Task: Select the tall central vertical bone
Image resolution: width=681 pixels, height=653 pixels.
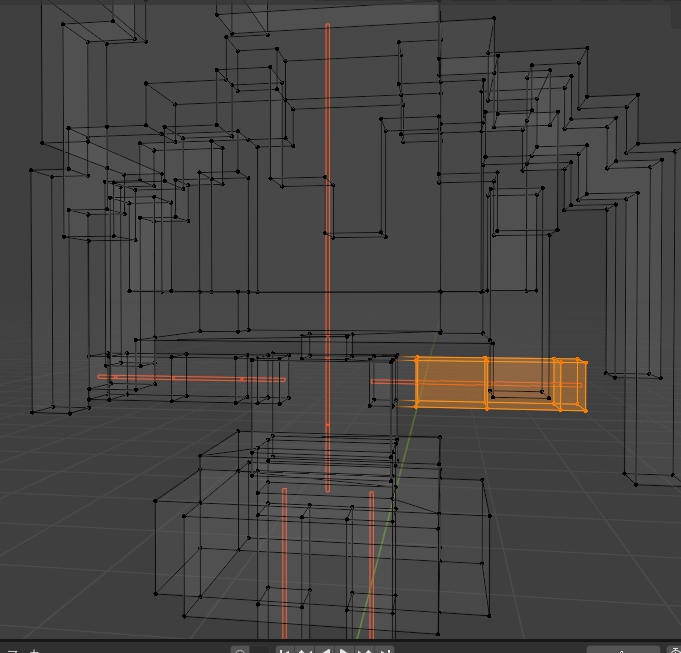Action: 327,258
